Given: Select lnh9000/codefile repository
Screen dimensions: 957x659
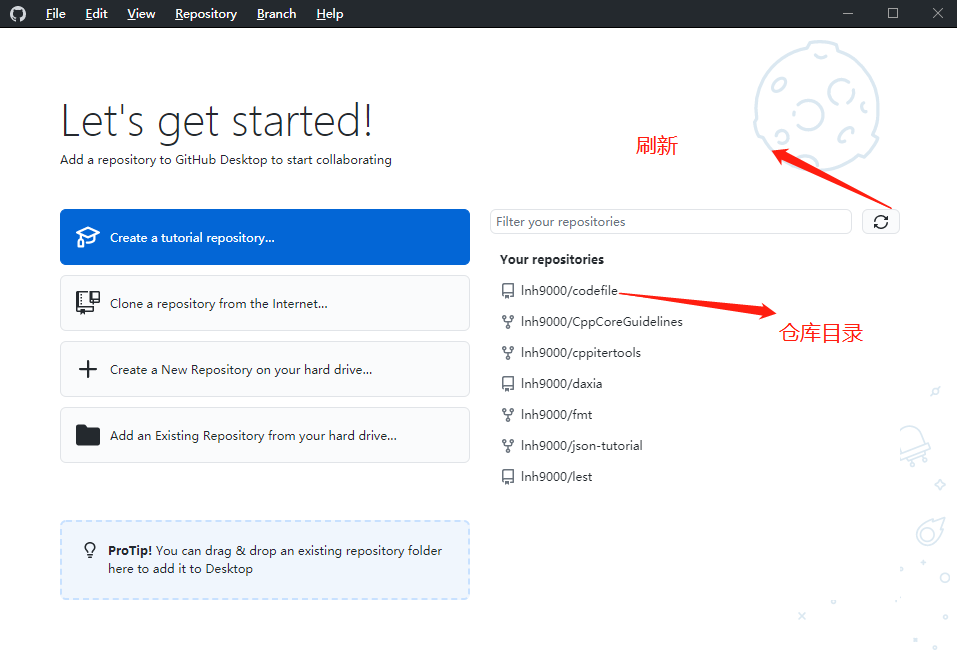Looking at the screenshot, I should click(x=569, y=290).
